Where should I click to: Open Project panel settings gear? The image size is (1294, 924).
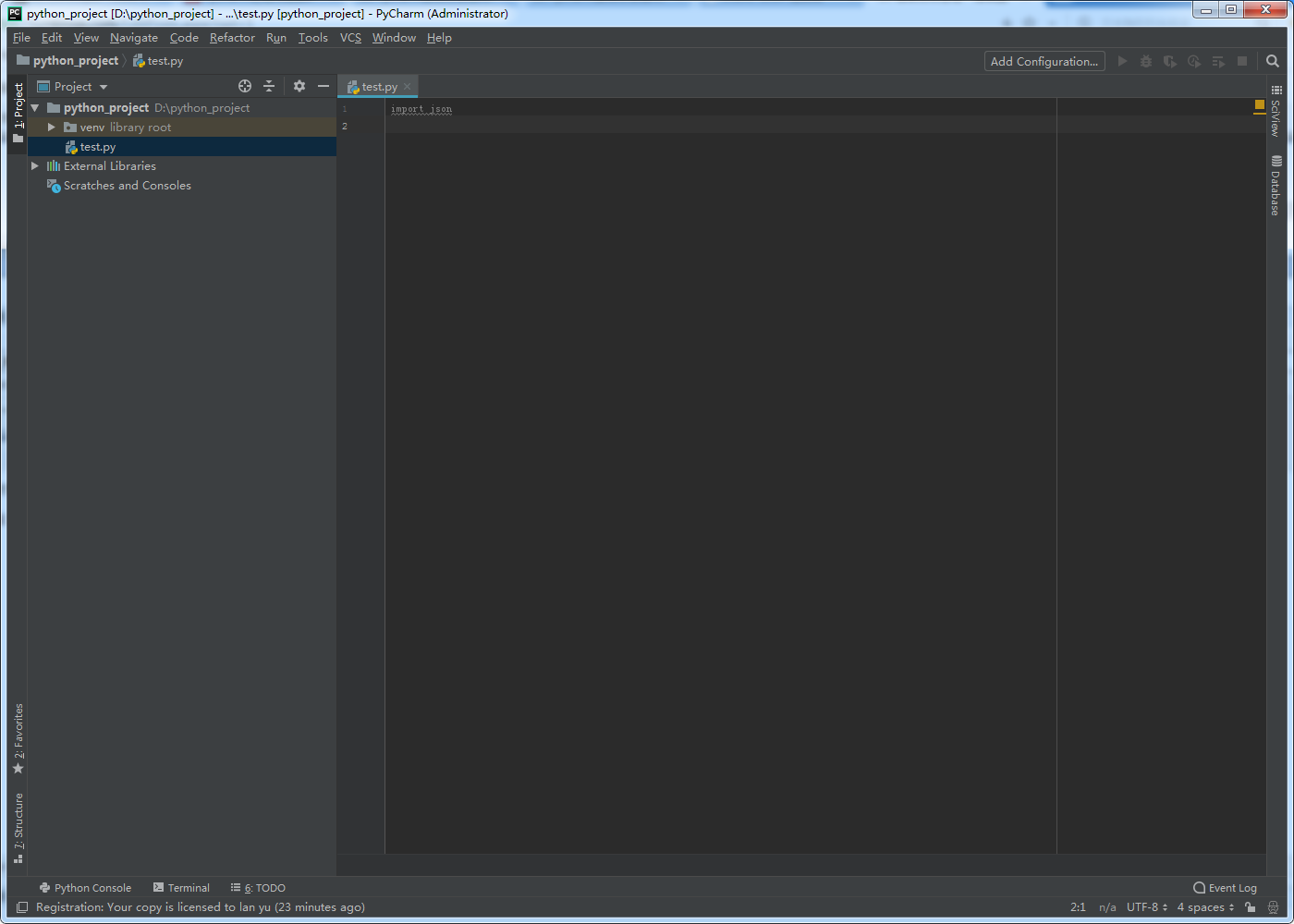299,86
